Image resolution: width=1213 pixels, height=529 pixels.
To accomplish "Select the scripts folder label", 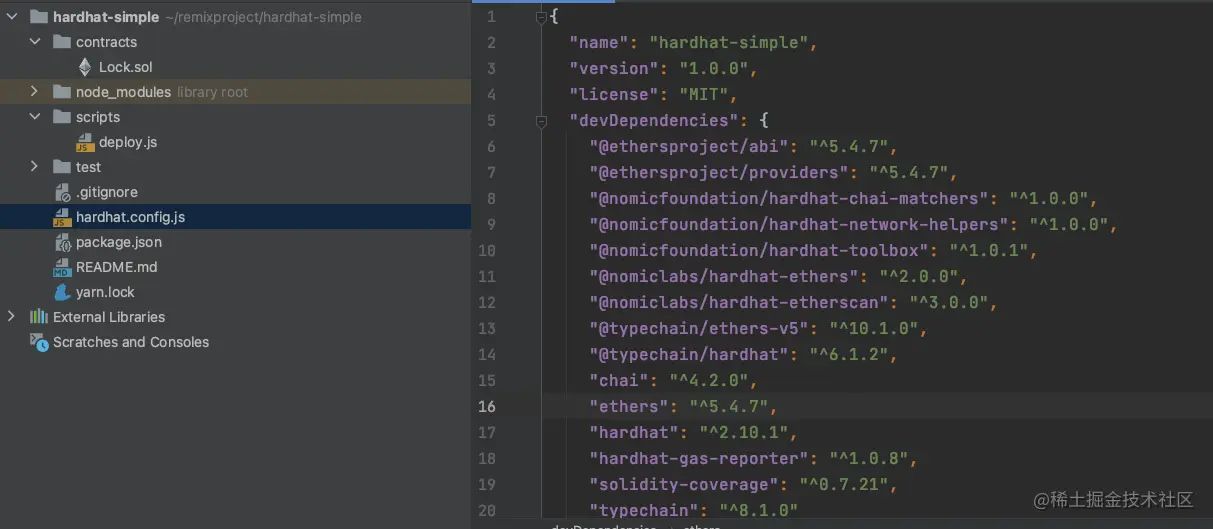I will [98, 117].
